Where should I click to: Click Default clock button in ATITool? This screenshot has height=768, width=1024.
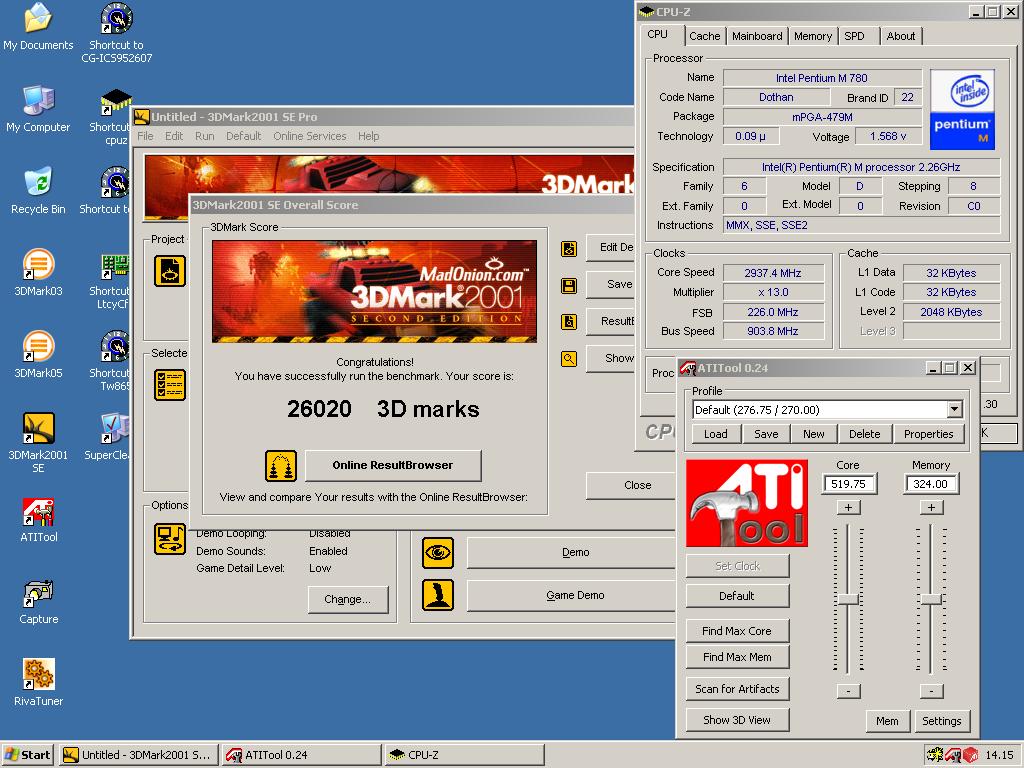[737, 596]
